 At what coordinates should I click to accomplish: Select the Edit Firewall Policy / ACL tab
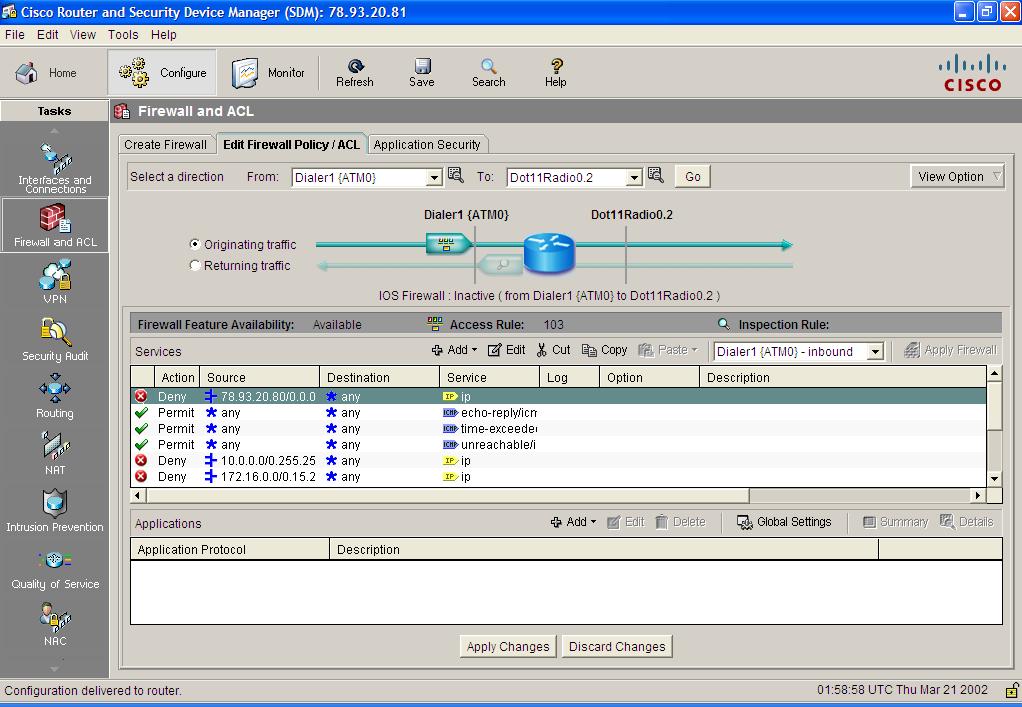click(291, 145)
